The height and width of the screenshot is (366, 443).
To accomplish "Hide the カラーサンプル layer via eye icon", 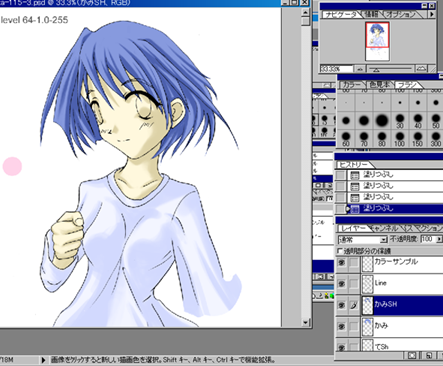I will 341,263.
